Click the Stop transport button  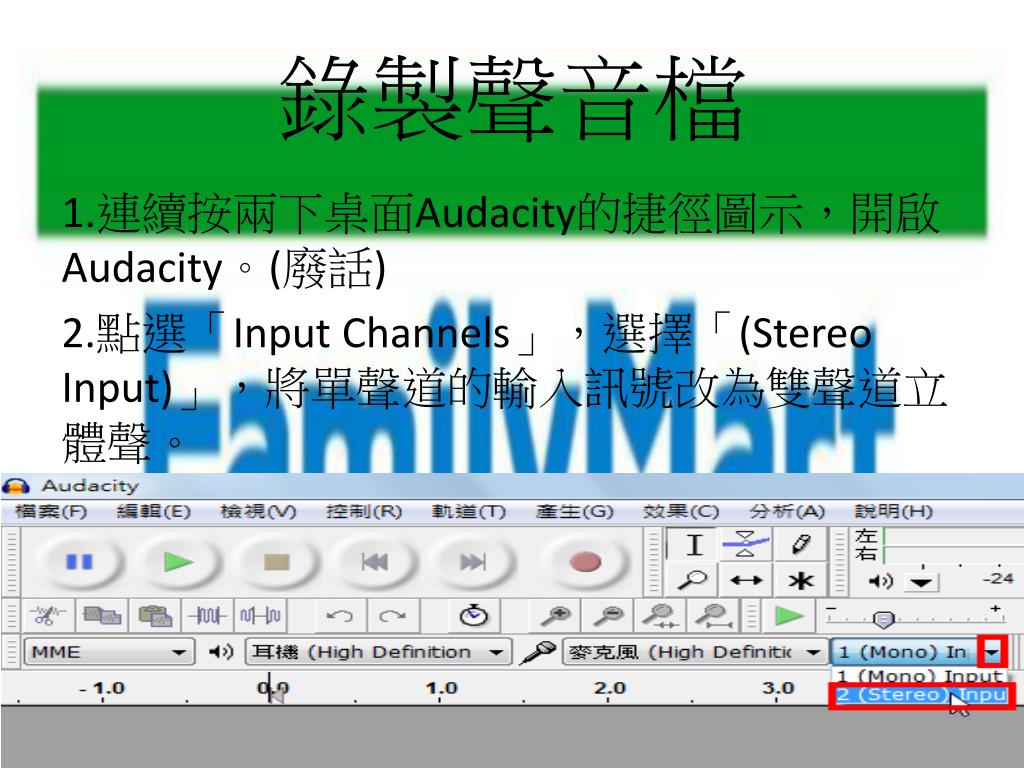coord(276,562)
